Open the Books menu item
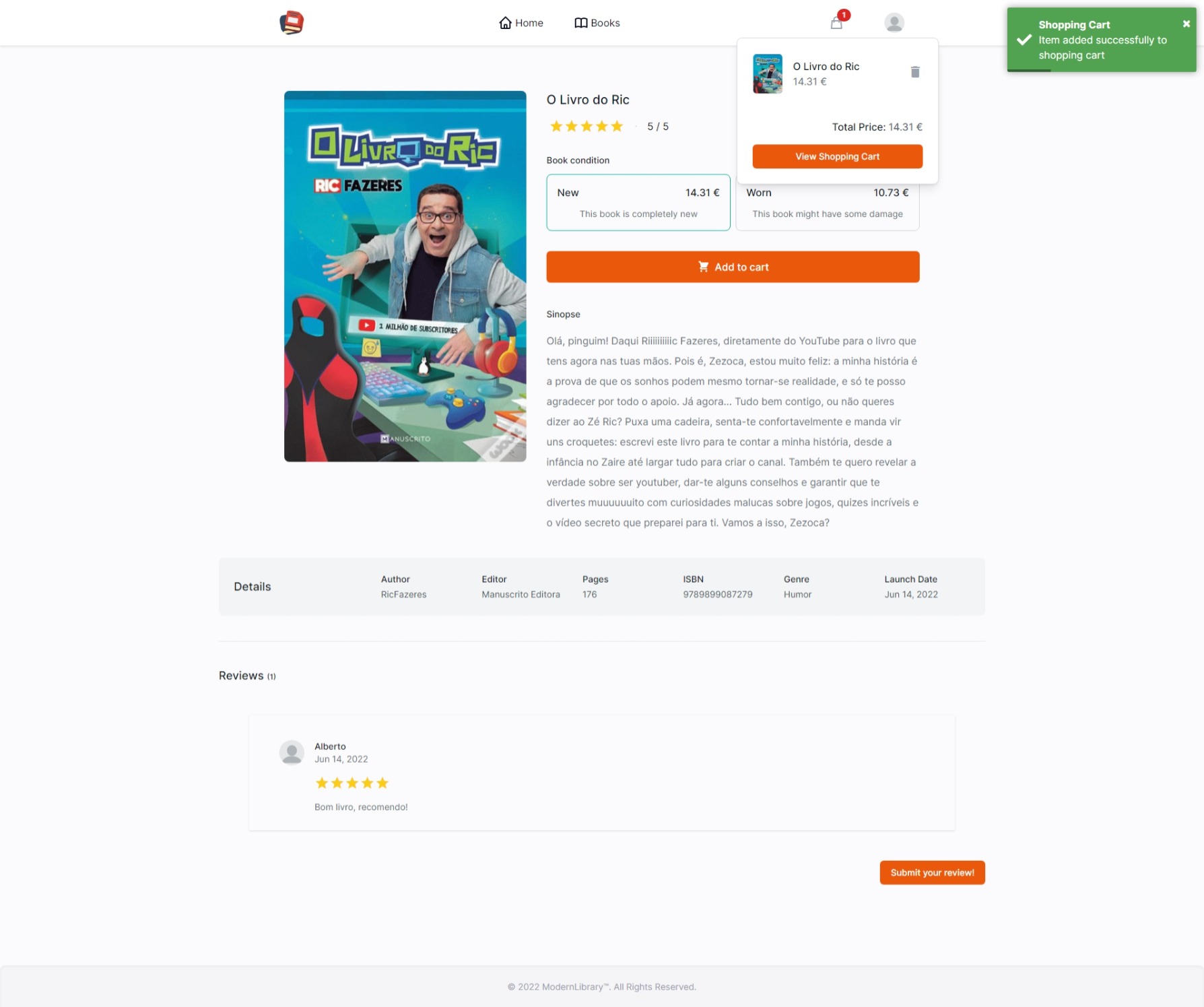The height and width of the screenshot is (1007, 1204). click(x=597, y=23)
